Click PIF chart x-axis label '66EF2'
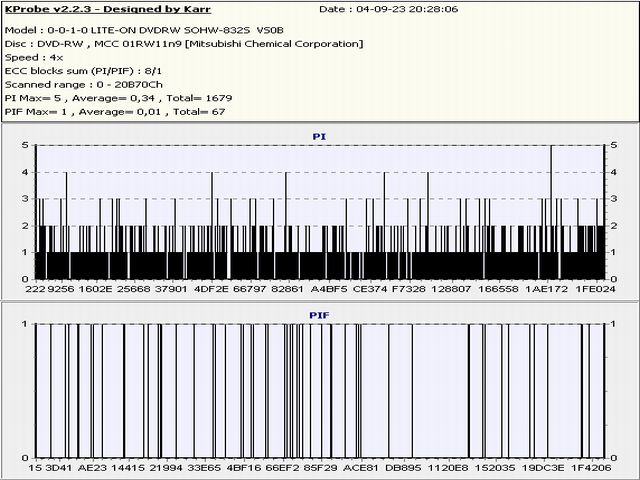 (282, 468)
